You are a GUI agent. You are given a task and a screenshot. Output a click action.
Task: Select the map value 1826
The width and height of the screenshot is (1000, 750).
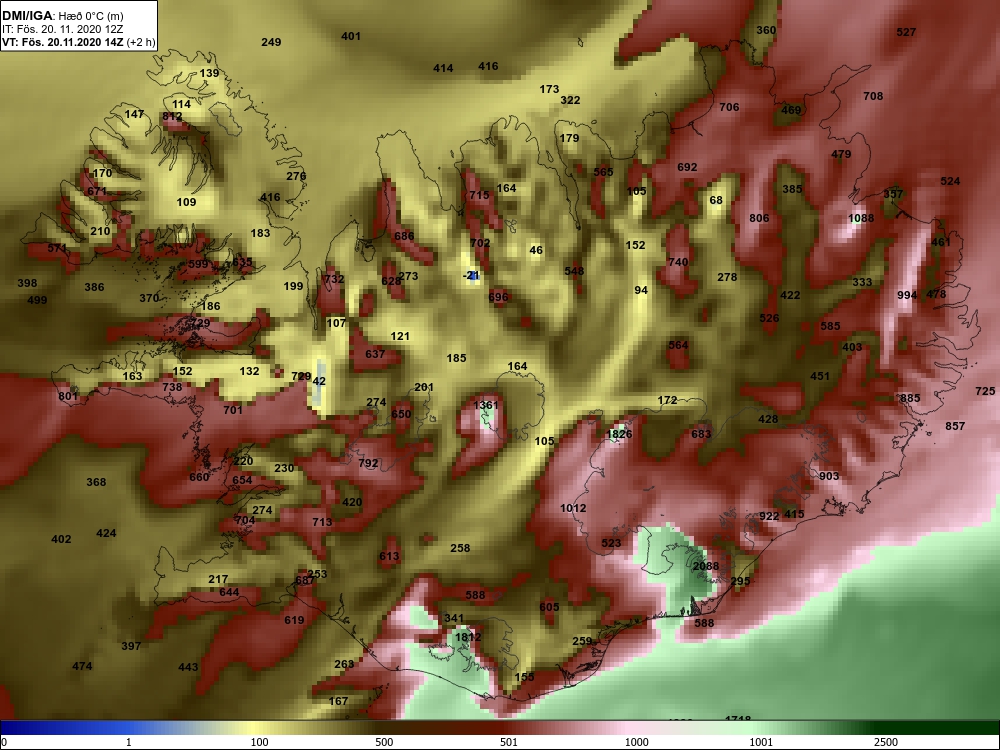click(619, 434)
